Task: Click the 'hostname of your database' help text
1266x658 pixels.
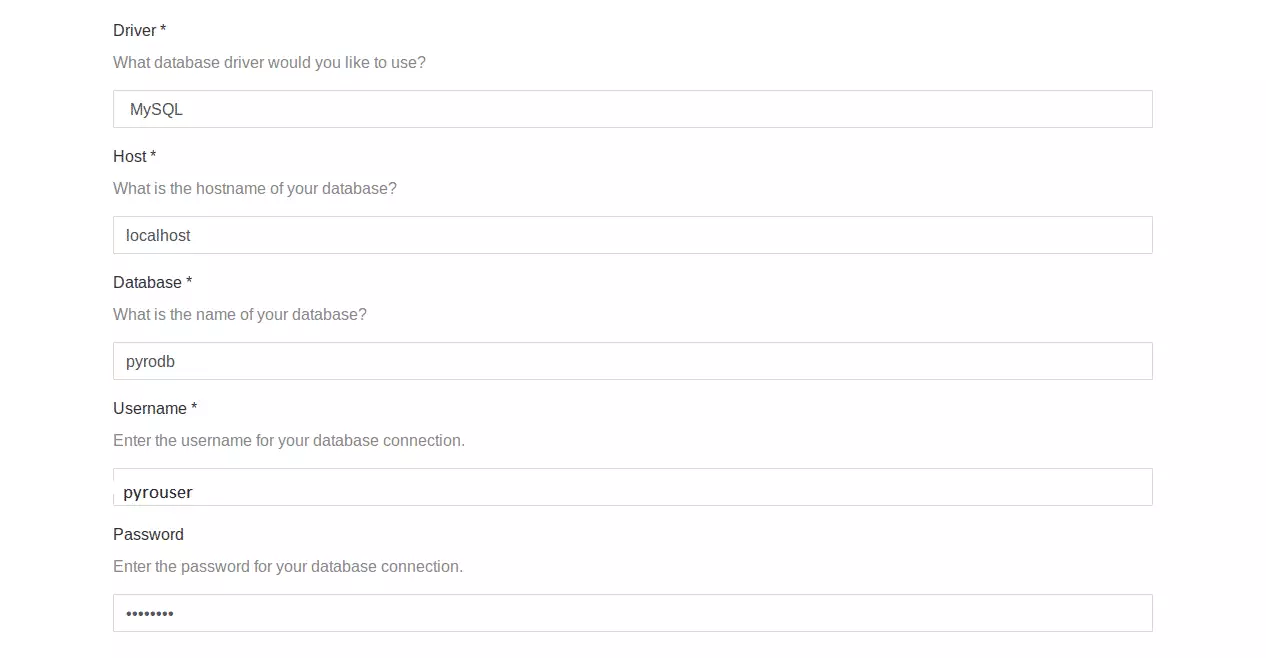Action: [x=255, y=189]
